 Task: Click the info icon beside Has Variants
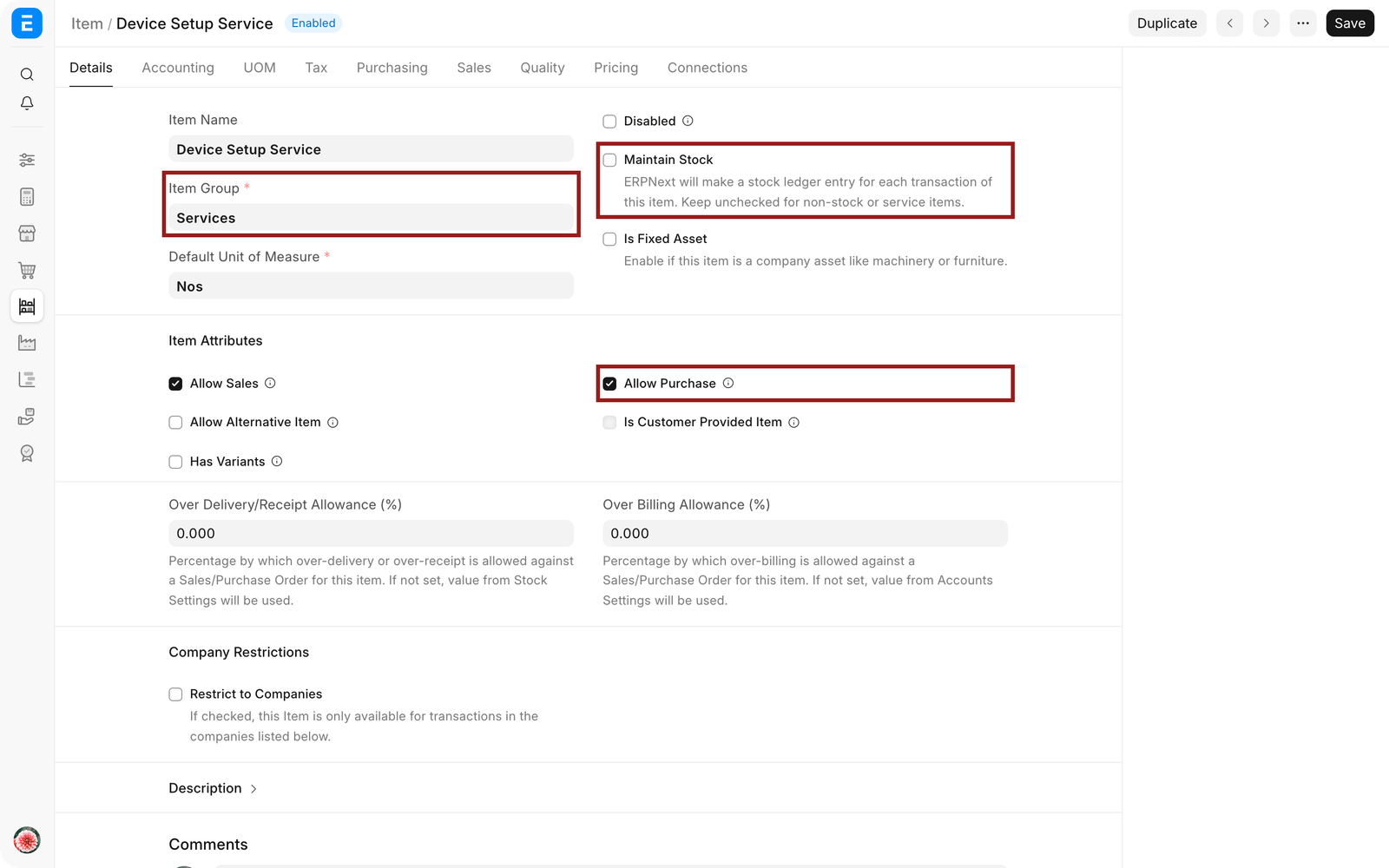pos(277,461)
